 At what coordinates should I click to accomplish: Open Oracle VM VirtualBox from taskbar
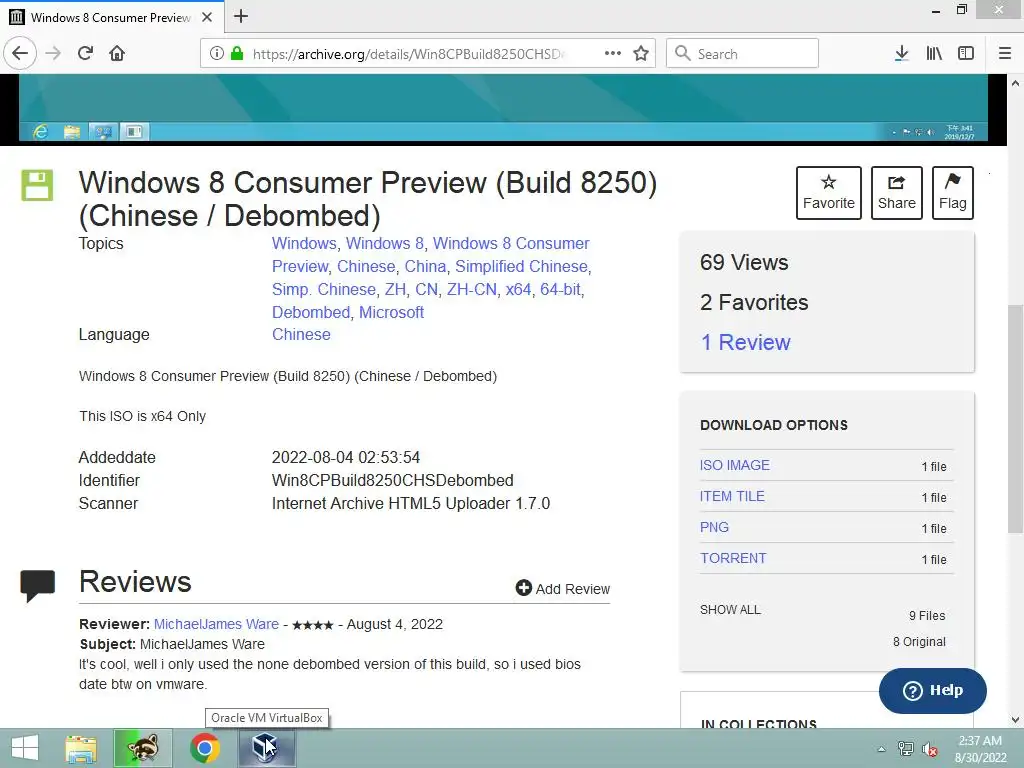[266, 748]
